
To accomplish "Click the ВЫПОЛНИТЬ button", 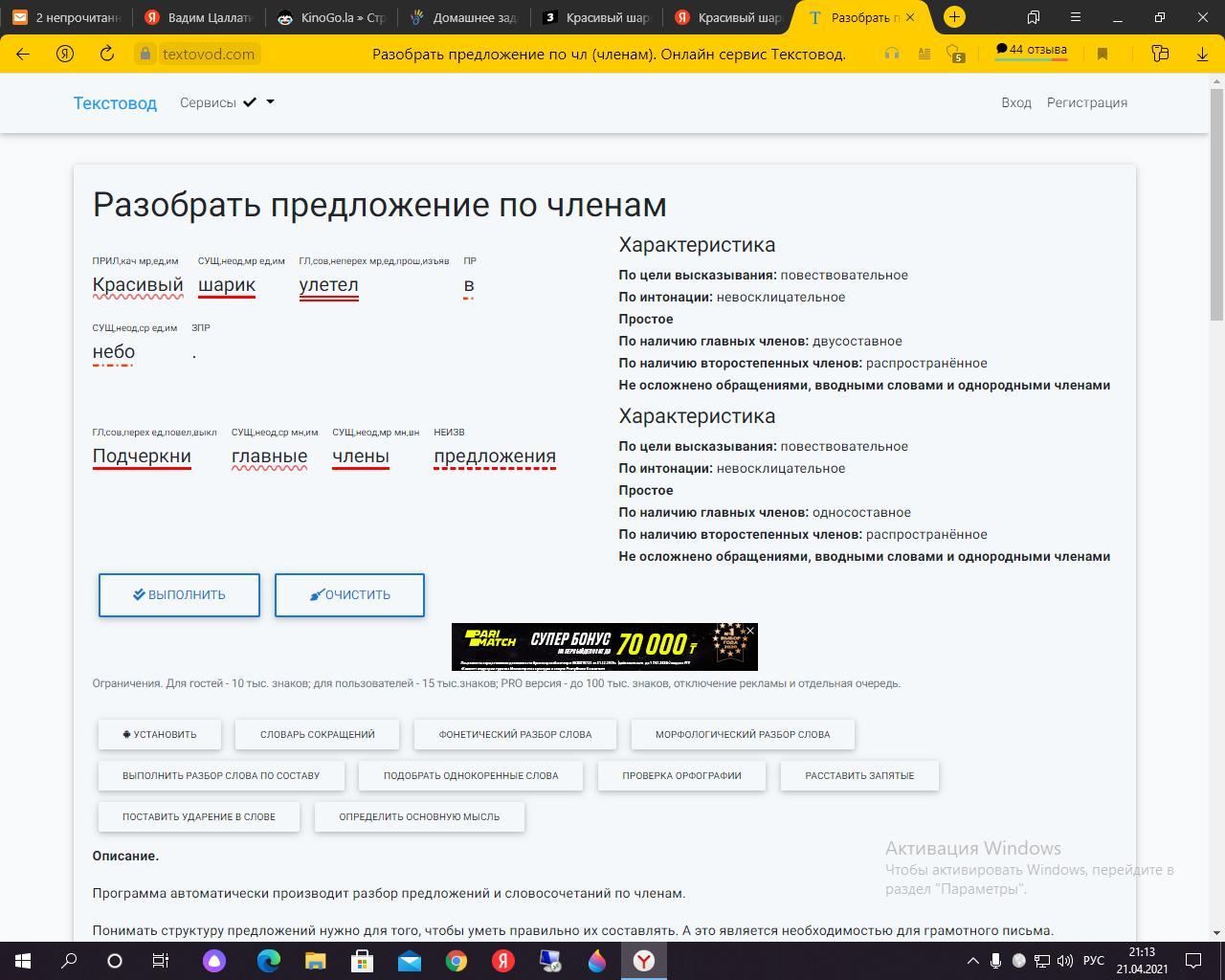I will [179, 594].
